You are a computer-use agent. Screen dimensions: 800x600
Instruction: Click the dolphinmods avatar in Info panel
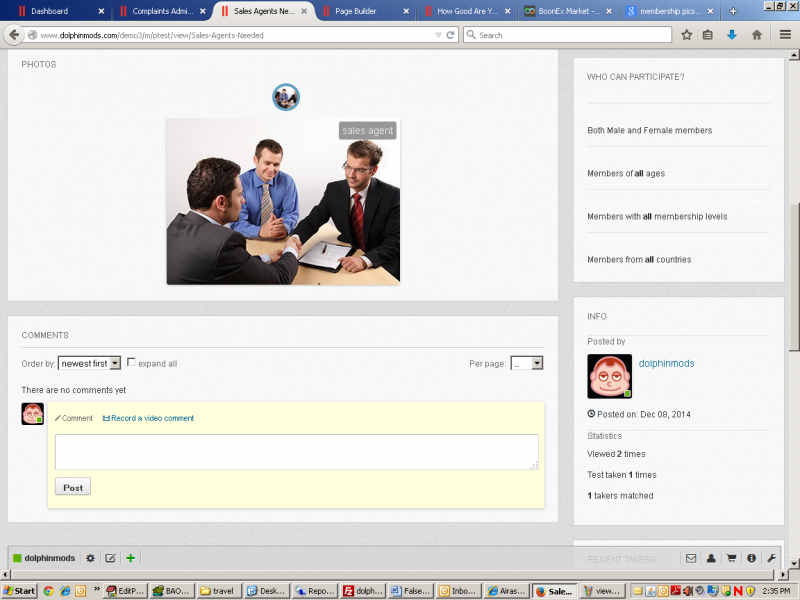(x=610, y=377)
